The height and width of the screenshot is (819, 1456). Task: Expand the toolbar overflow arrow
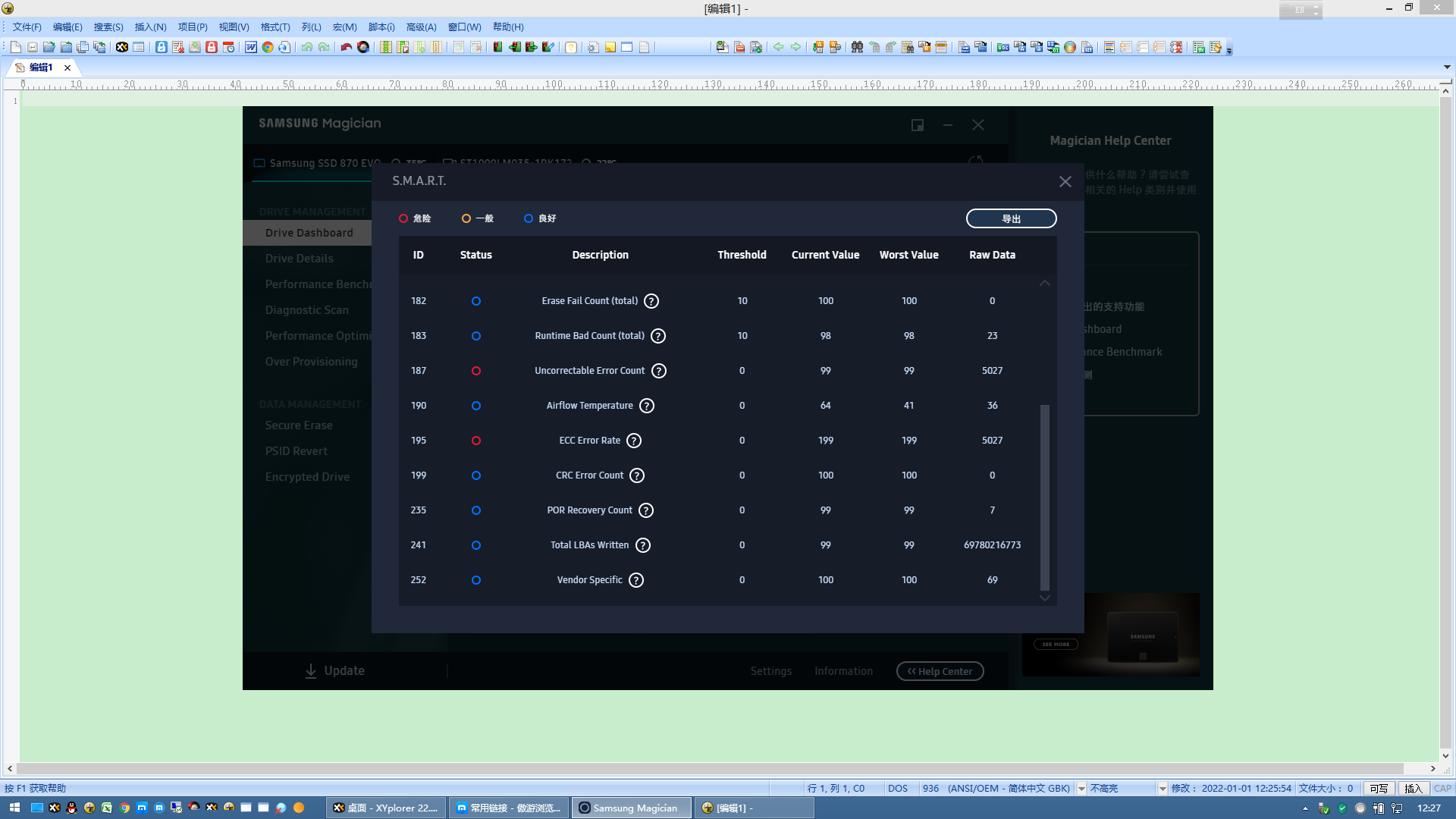(1229, 50)
